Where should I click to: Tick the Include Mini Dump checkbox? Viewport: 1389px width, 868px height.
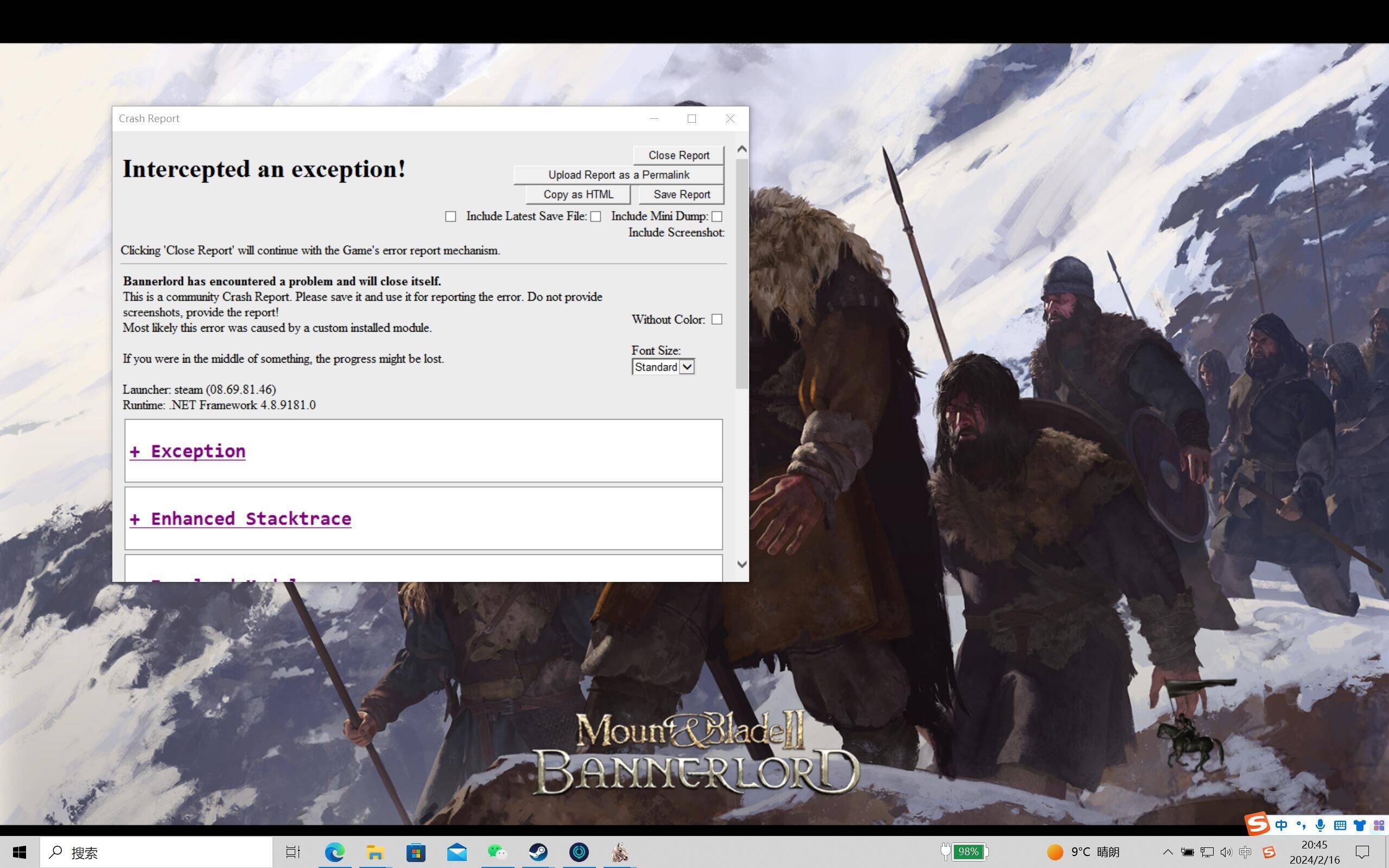pyautogui.click(x=717, y=217)
